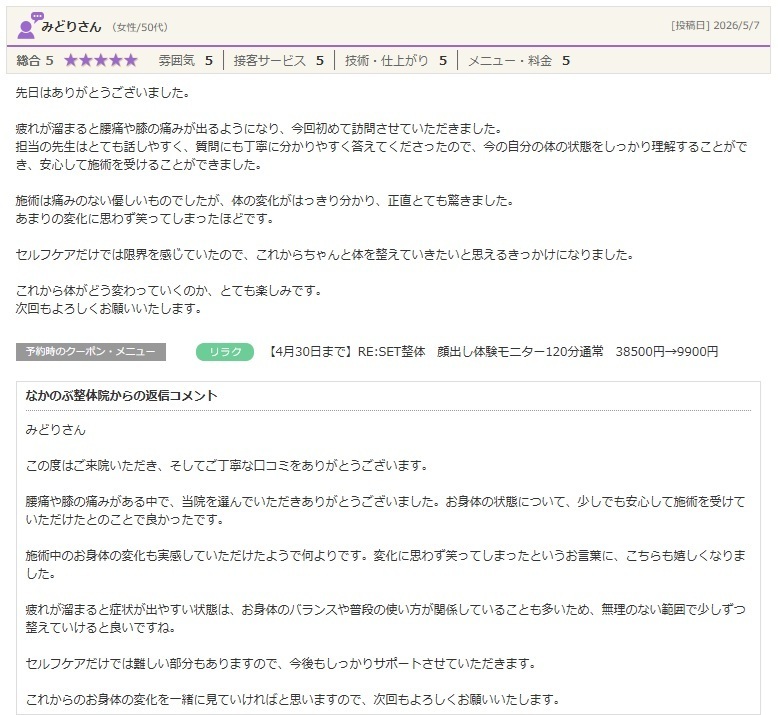Click the なかのぶ整体院からの返信コメント heading
Screen dimensions: 778x715
122,395
